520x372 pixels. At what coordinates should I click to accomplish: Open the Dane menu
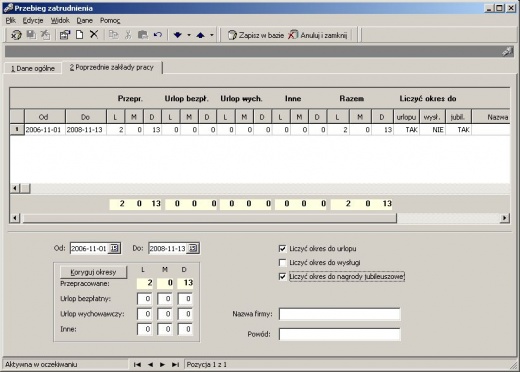point(85,21)
